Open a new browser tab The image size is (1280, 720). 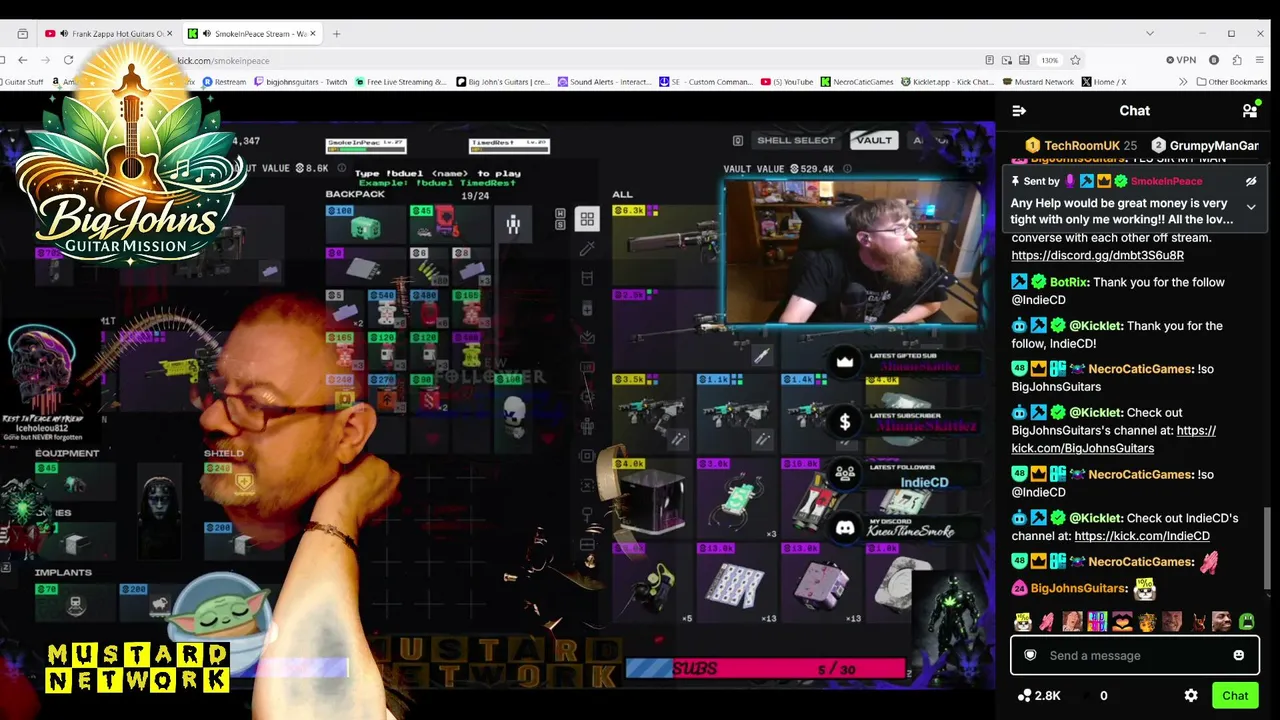[336, 34]
